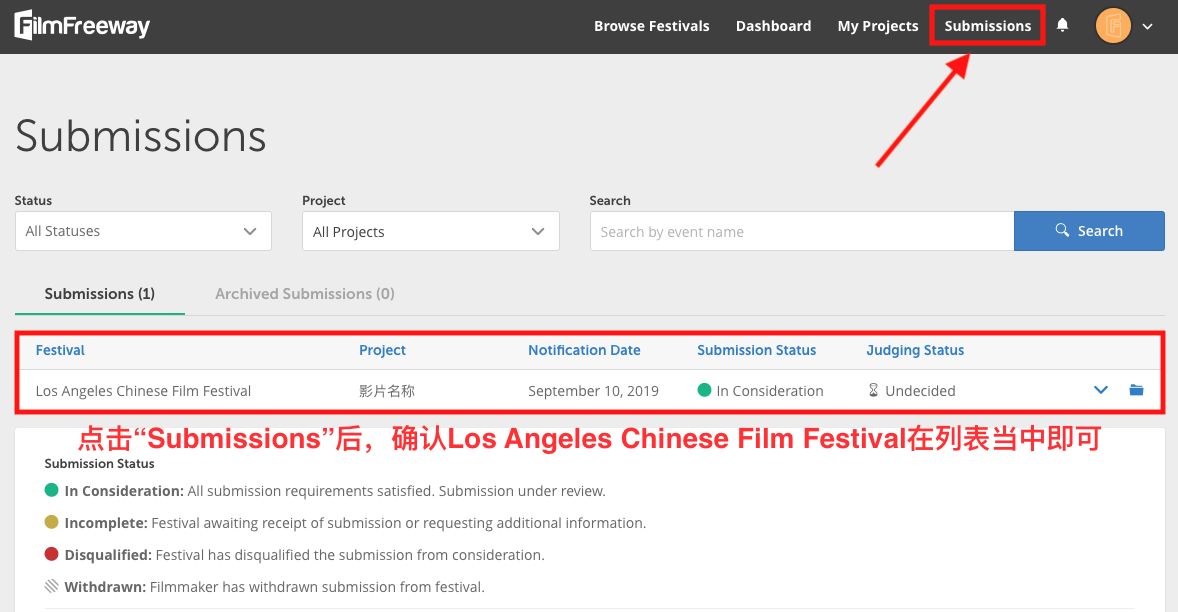This screenshot has height=612, width=1178.
Task: Sort by Festival column header
Action: point(60,350)
